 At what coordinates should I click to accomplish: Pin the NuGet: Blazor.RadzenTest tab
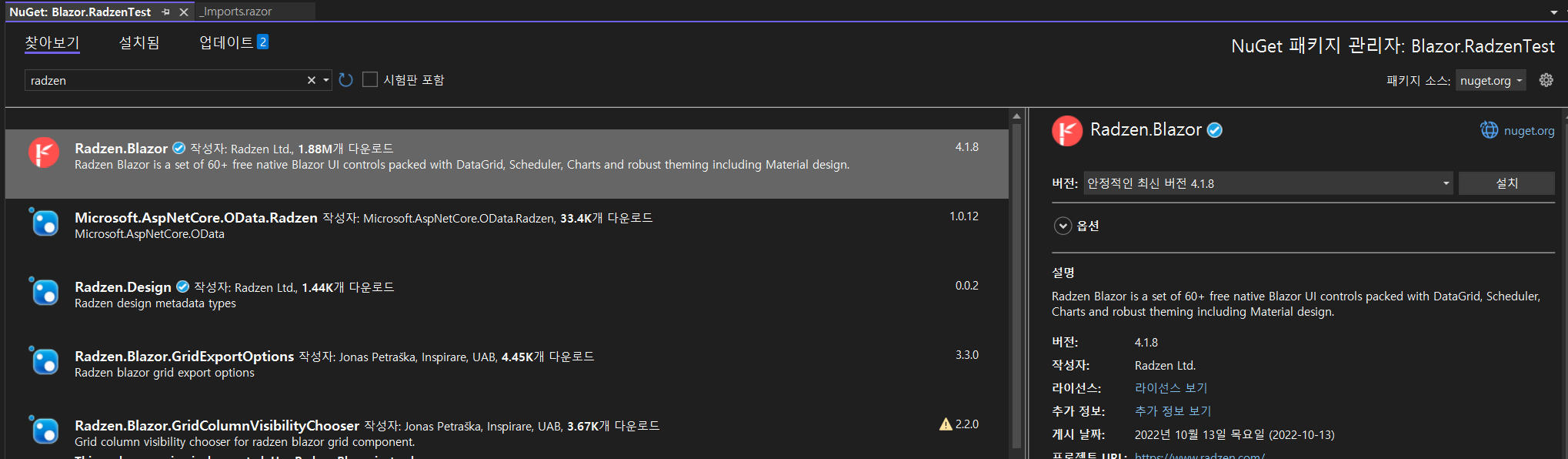(x=165, y=12)
